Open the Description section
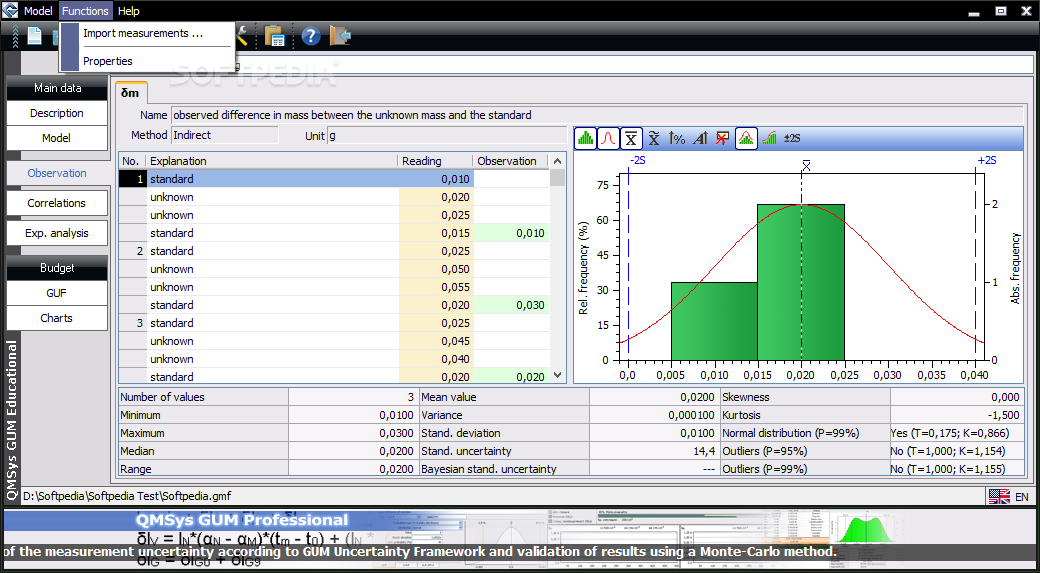The height and width of the screenshot is (573, 1040). click(x=57, y=113)
